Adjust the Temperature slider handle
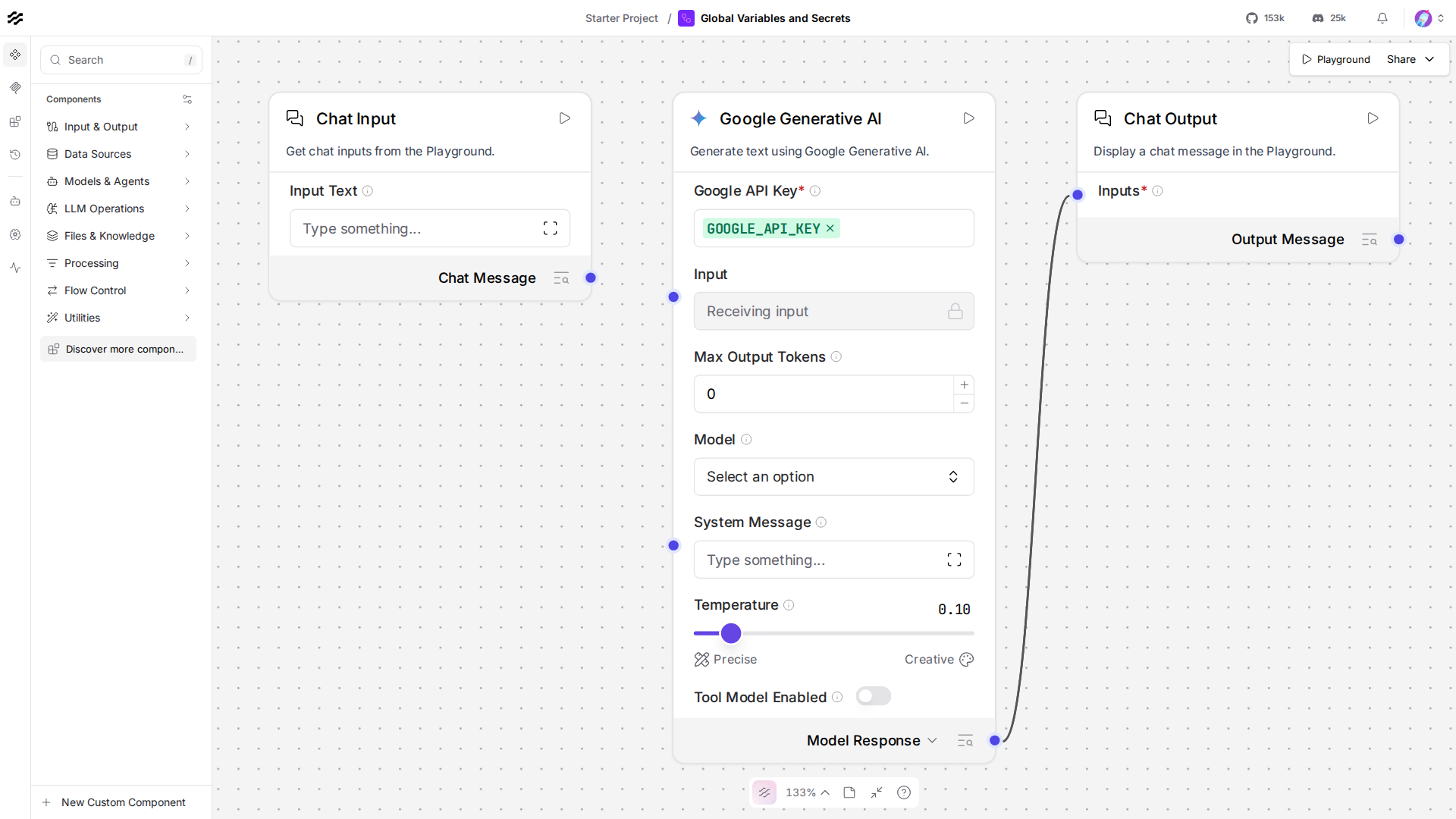Image resolution: width=1456 pixels, height=819 pixels. (x=731, y=633)
